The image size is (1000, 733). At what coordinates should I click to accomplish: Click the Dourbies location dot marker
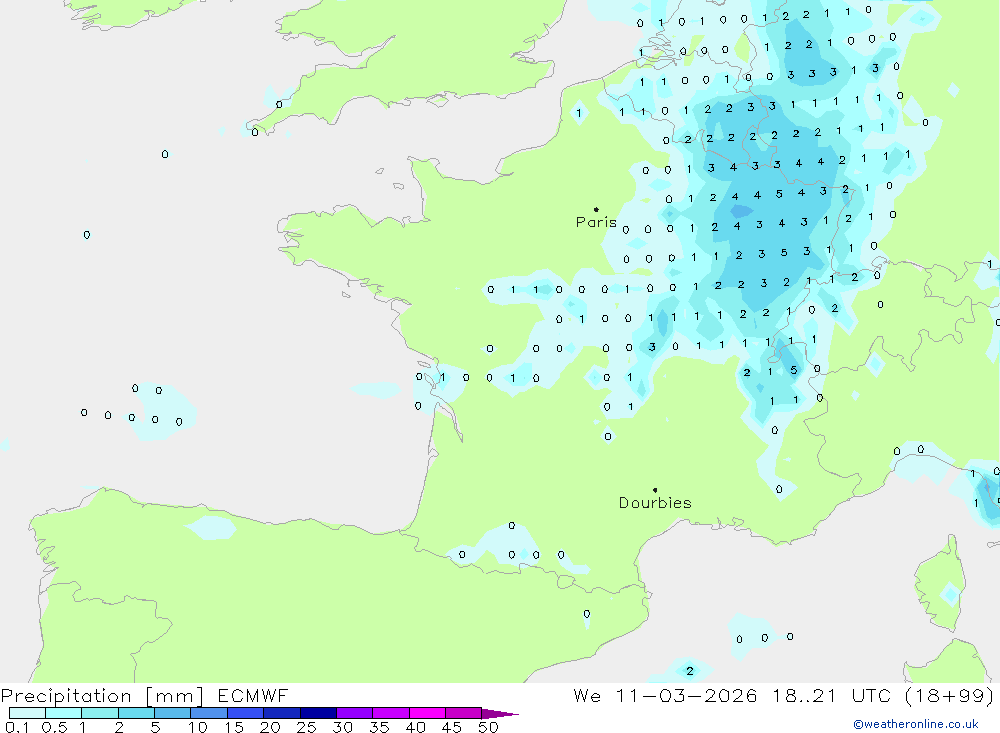point(655,490)
